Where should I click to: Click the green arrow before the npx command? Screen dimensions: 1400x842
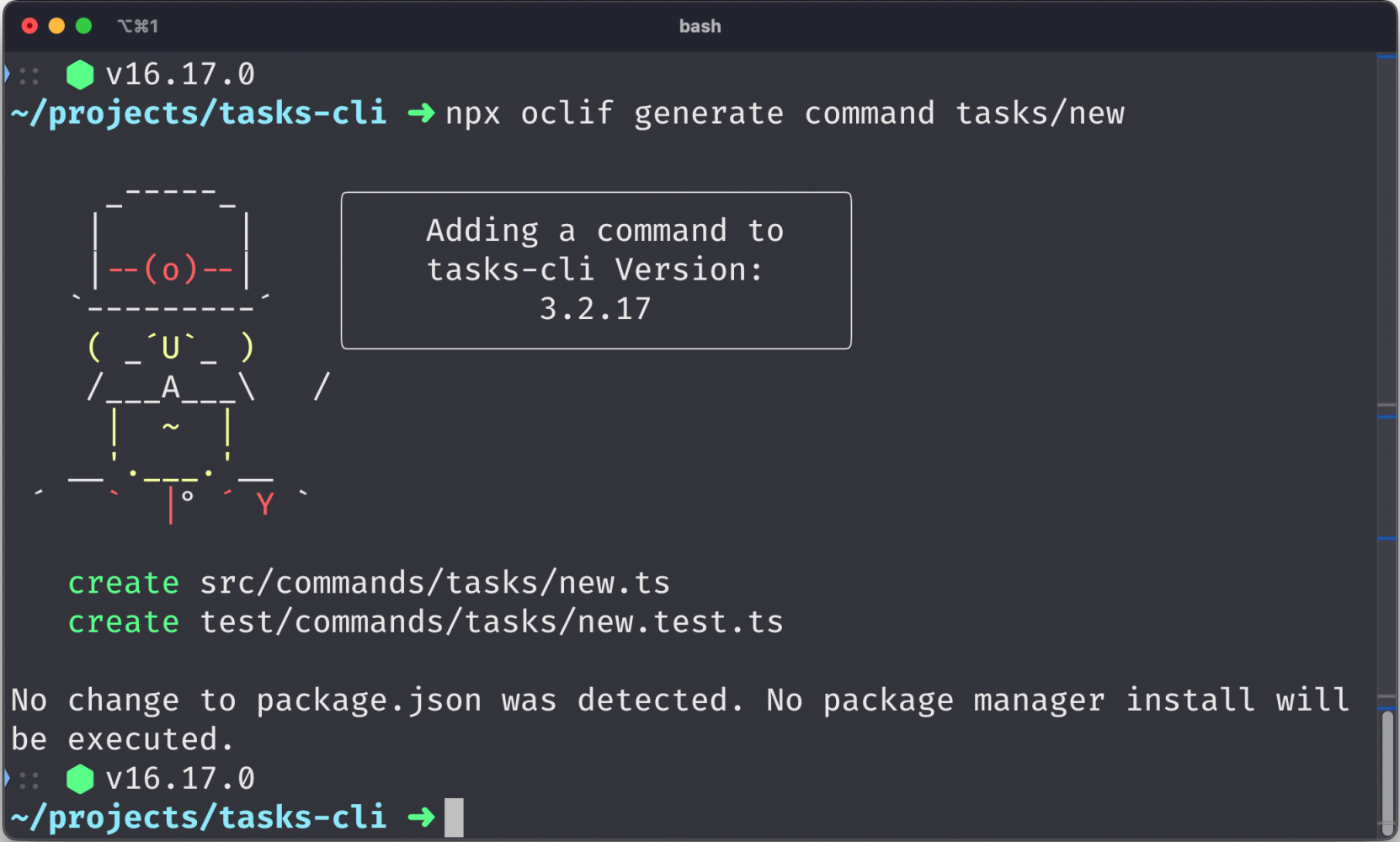click(421, 113)
